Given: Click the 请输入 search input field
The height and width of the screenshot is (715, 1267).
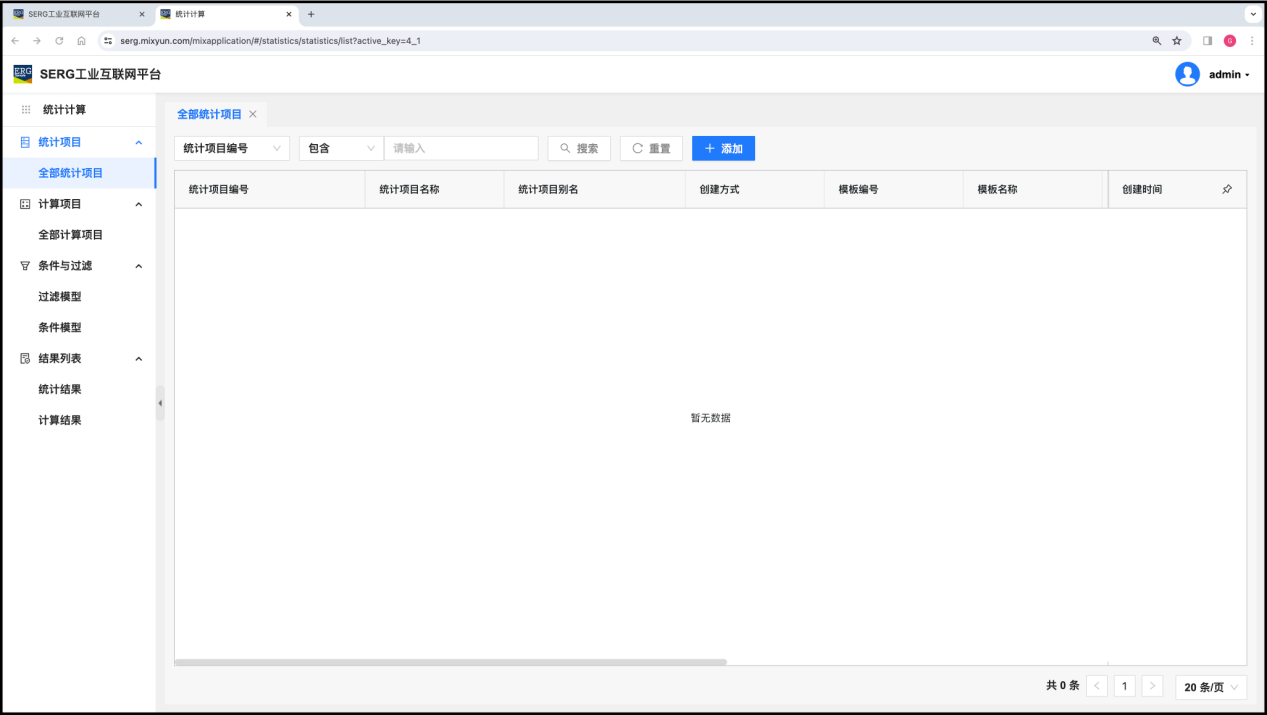Looking at the screenshot, I should click(x=461, y=148).
